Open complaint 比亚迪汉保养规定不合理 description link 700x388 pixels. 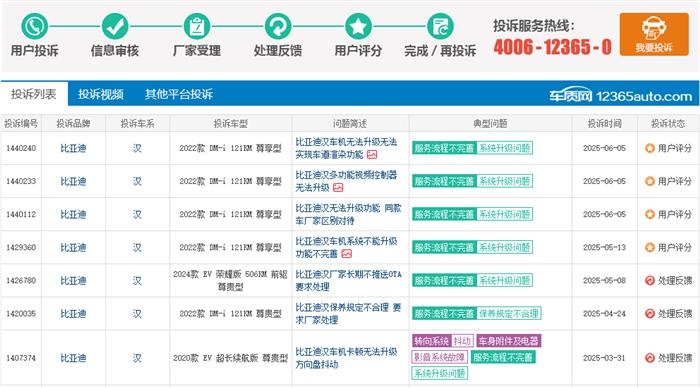click(348, 313)
